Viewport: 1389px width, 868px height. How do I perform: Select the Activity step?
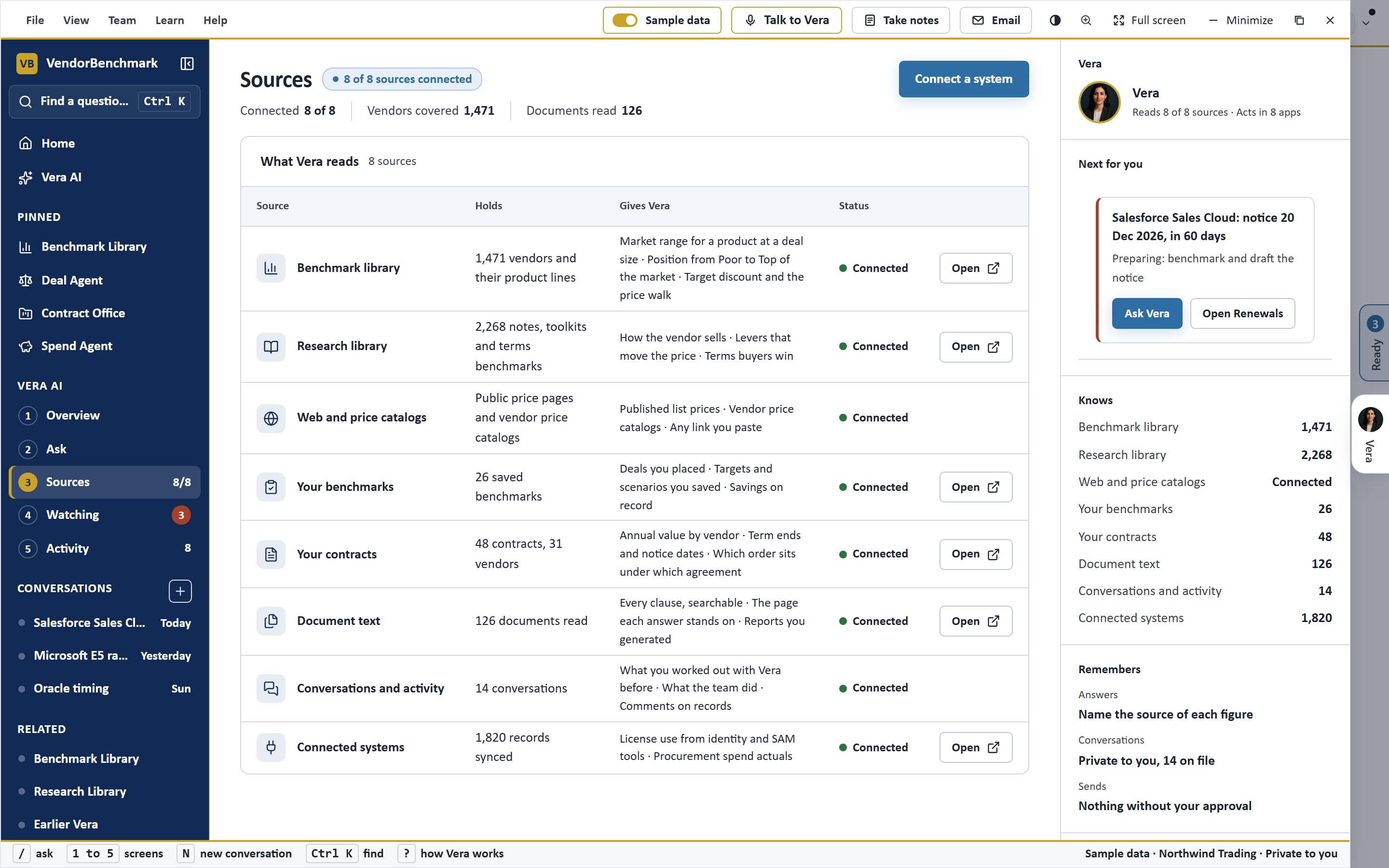(105, 548)
